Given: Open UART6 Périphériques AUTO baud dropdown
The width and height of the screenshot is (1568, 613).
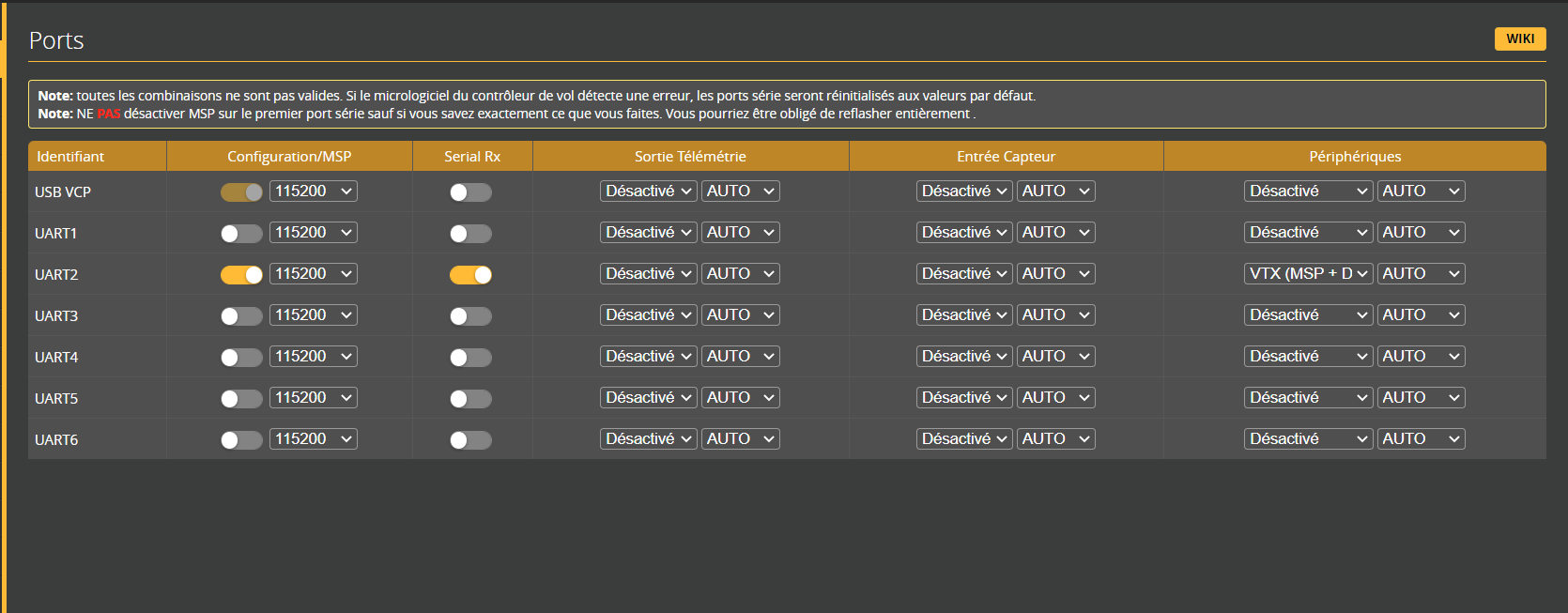Looking at the screenshot, I should click(x=1421, y=438).
